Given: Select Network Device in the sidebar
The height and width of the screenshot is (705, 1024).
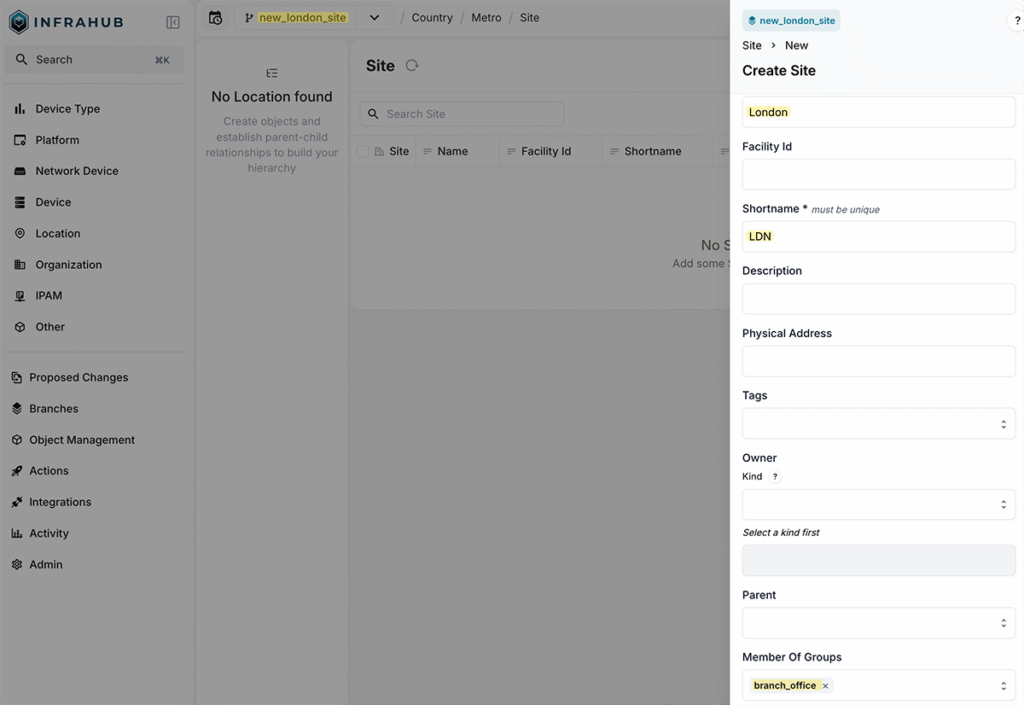Looking at the screenshot, I should pyautogui.click(x=74, y=170).
